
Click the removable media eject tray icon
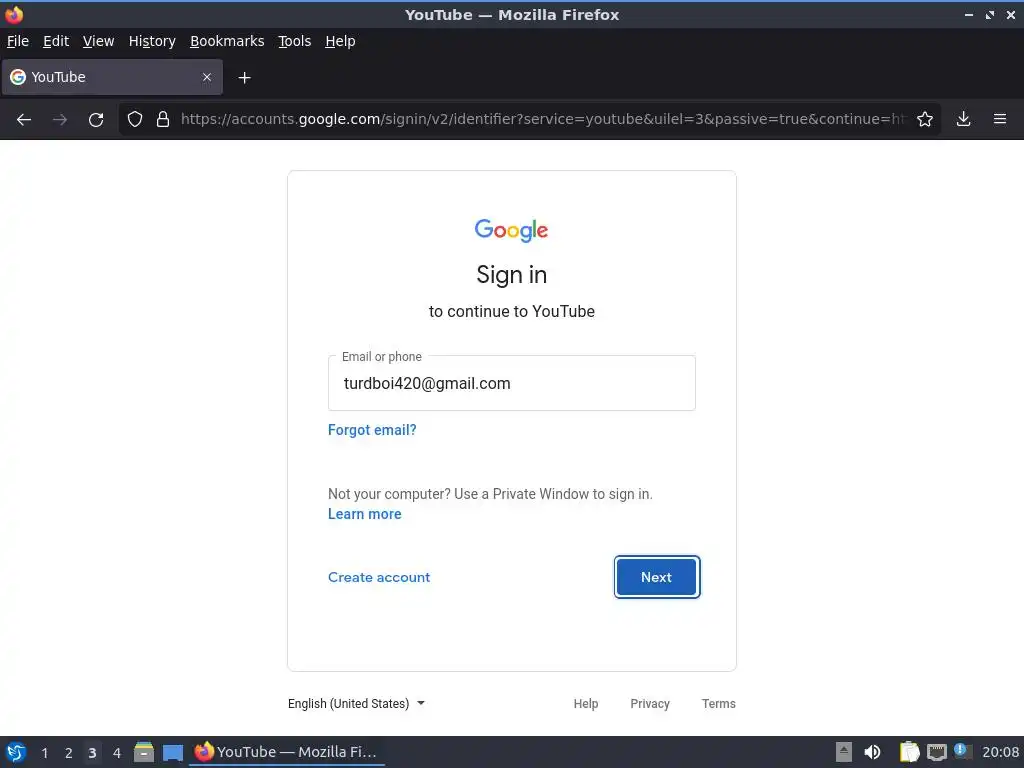point(844,752)
